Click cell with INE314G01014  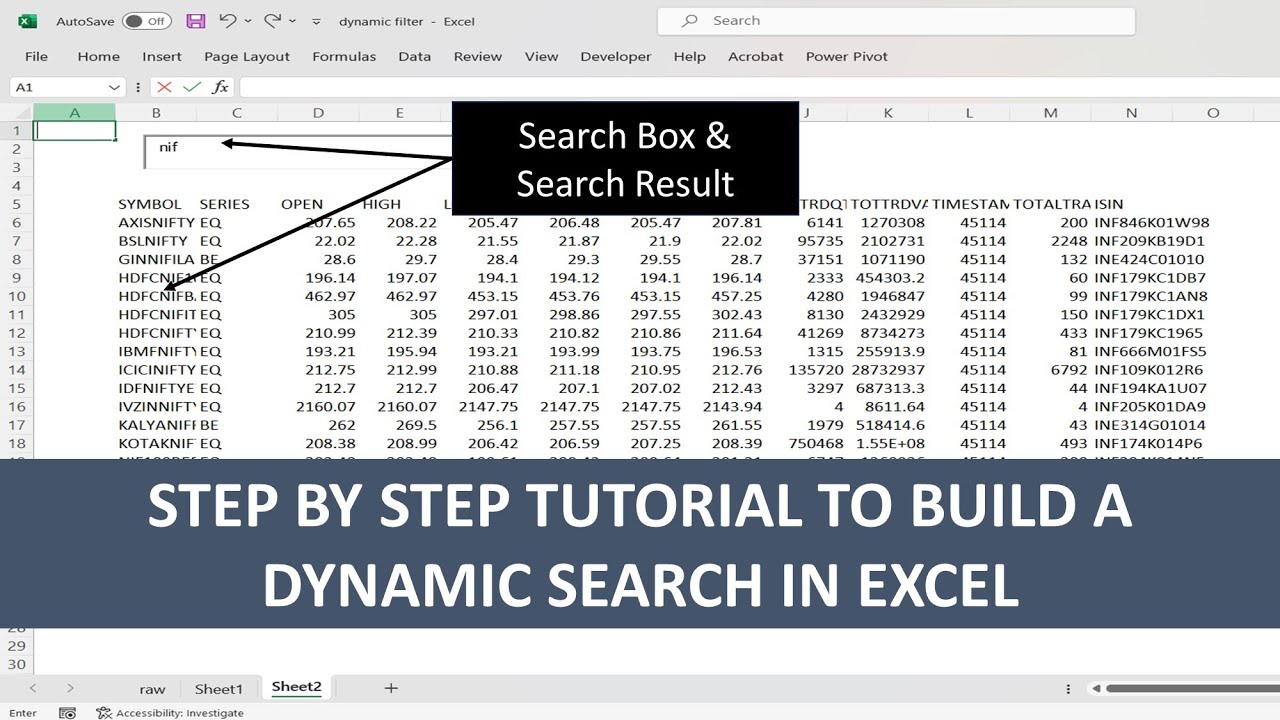1150,425
